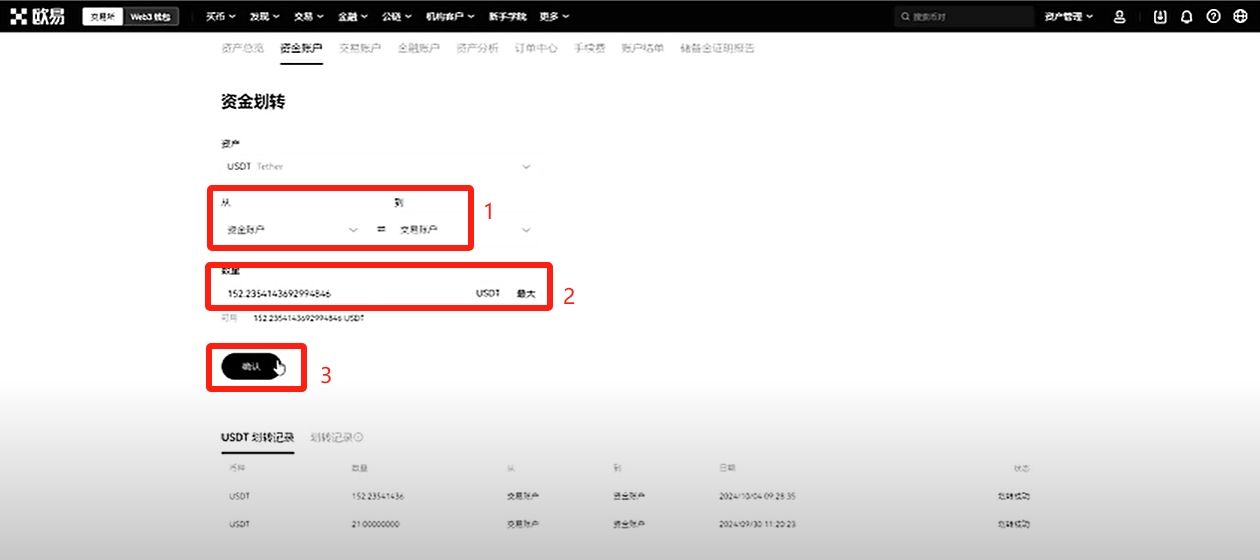This screenshot has height=560, width=1260.
Task: Click the OKX 欧易 logo
Action: pos(37,16)
